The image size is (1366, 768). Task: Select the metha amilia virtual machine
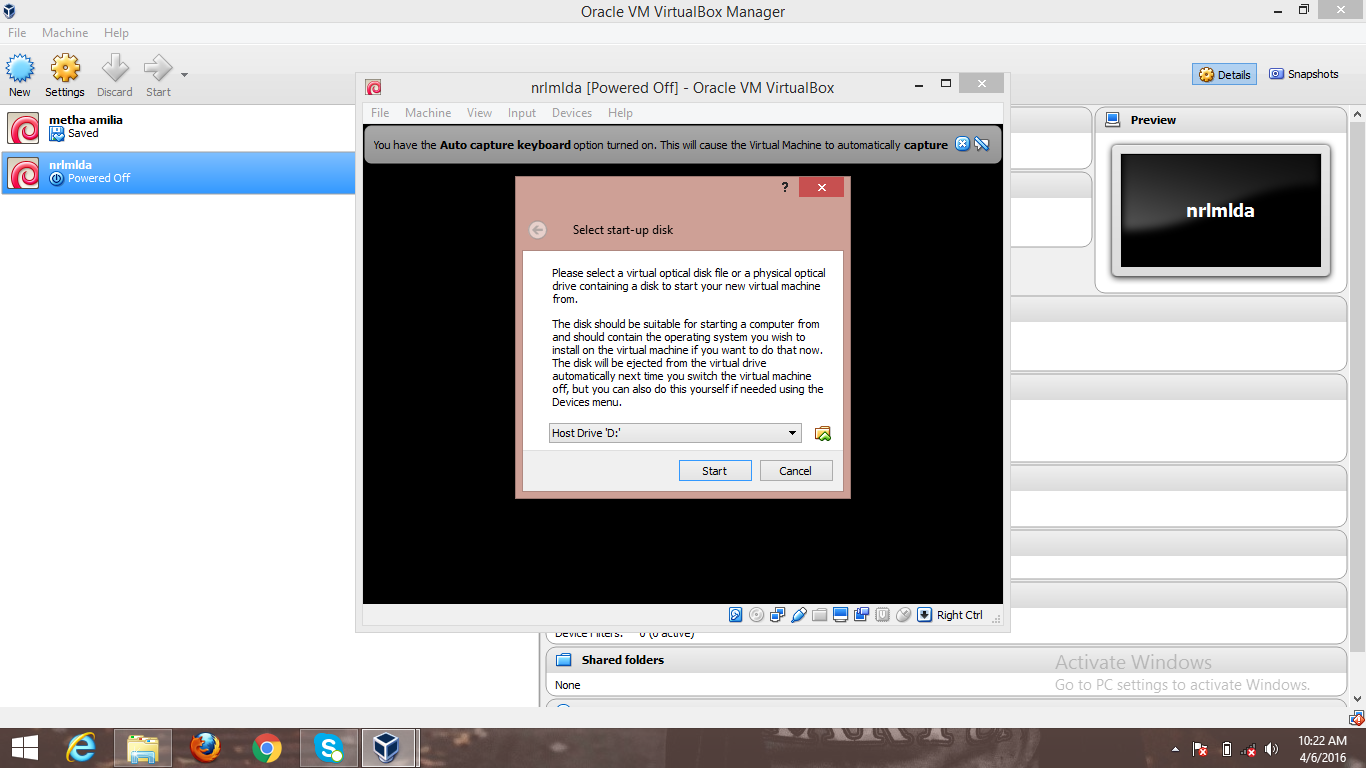[x=178, y=128]
